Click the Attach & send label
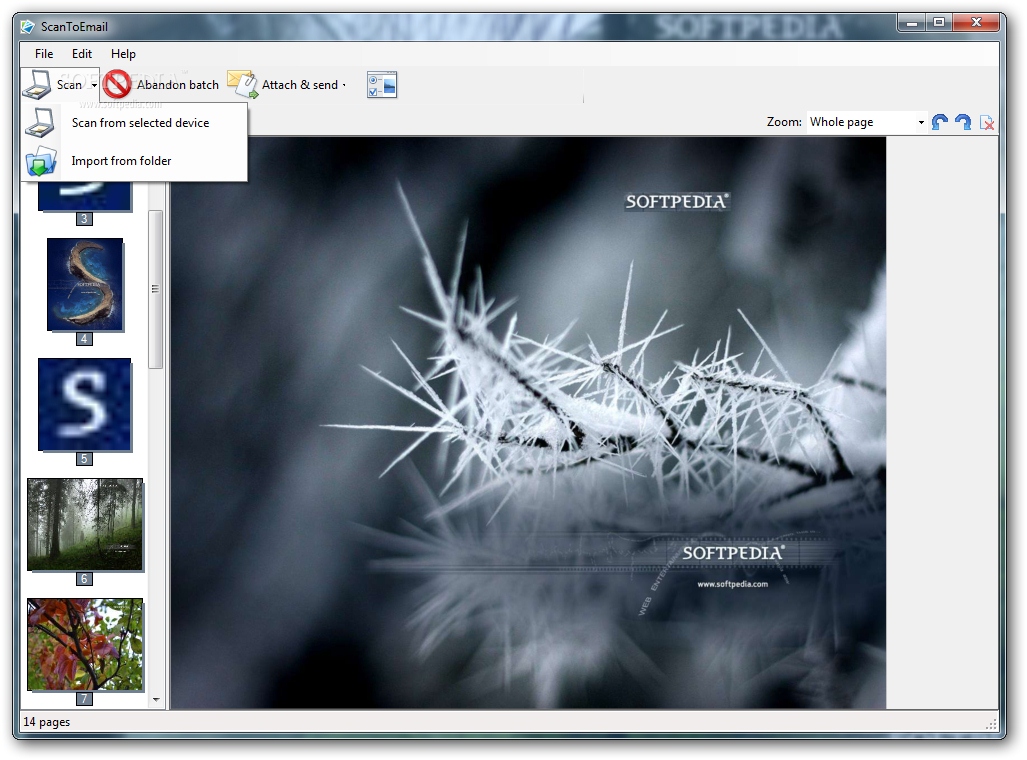Image resolution: width=1027 pixels, height=760 pixels. coord(300,85)
